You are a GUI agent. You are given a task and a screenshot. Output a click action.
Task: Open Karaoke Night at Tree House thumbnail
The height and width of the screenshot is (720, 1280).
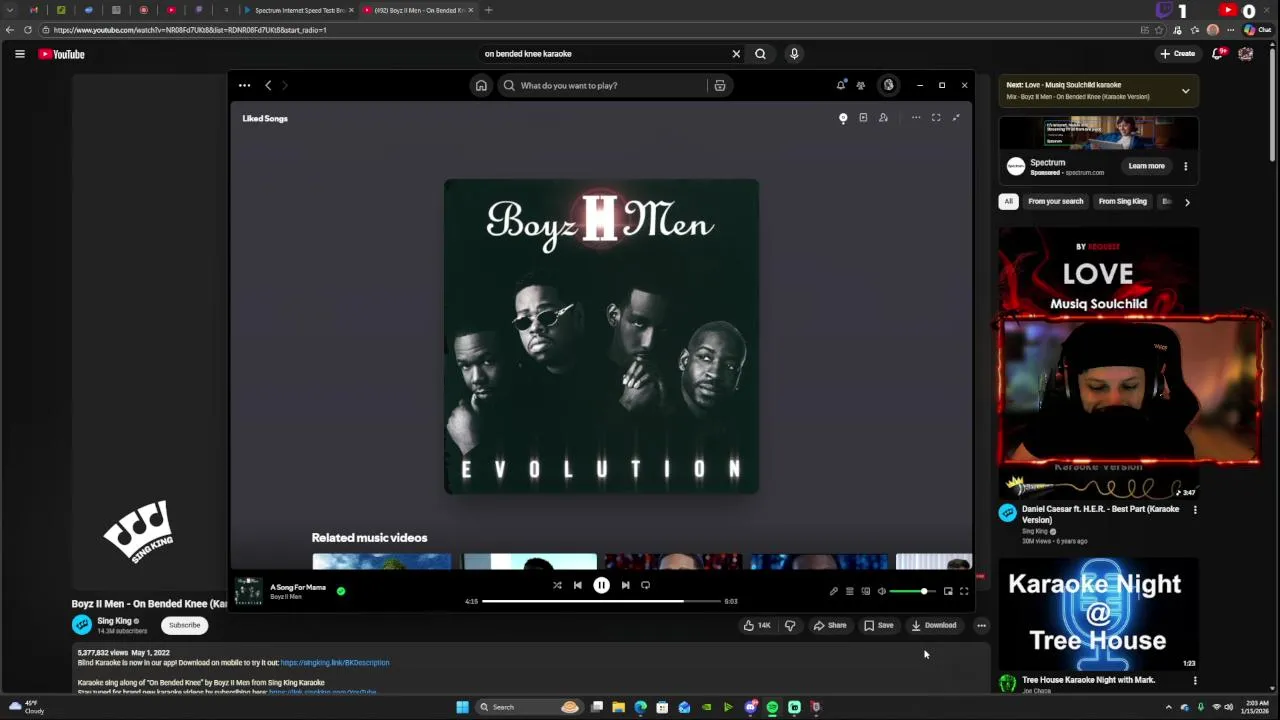1098,614
